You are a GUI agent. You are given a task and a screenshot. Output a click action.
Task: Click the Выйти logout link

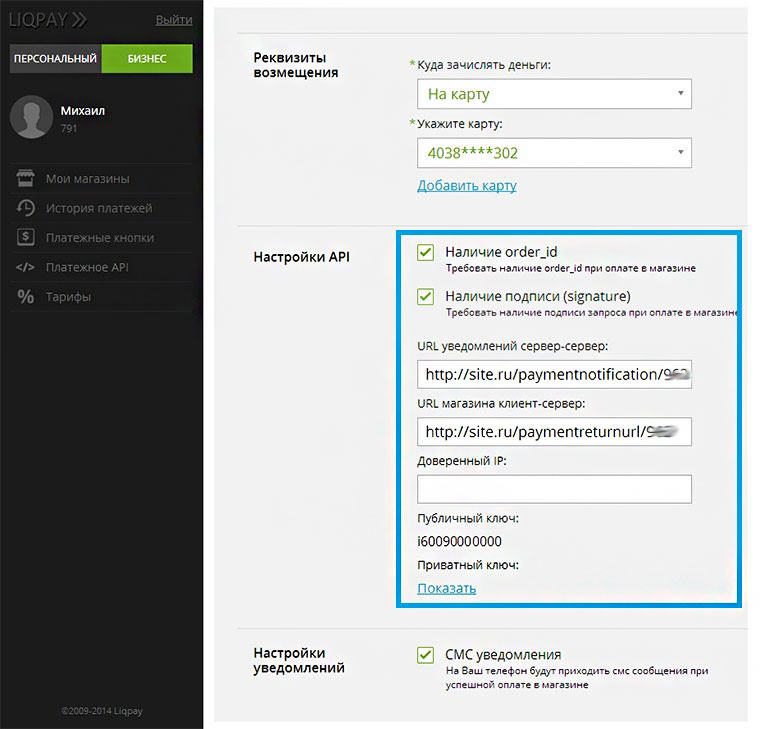pyautogui.click(x=174, y=20)
